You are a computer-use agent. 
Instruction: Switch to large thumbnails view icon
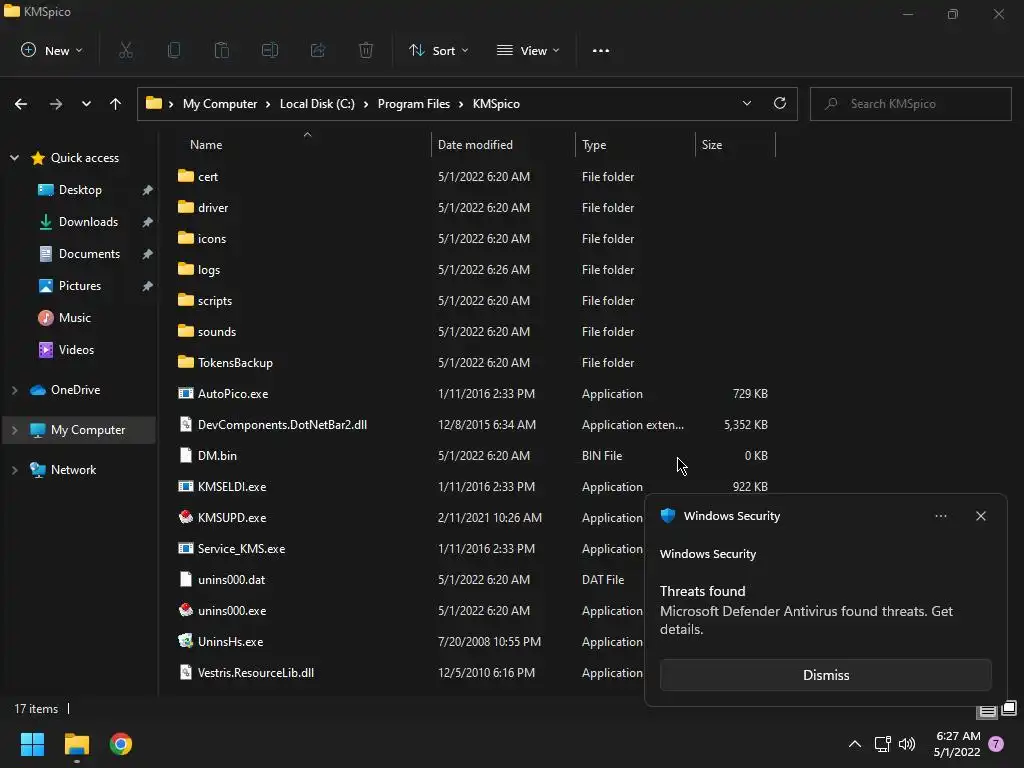[x=1009, y=709]
